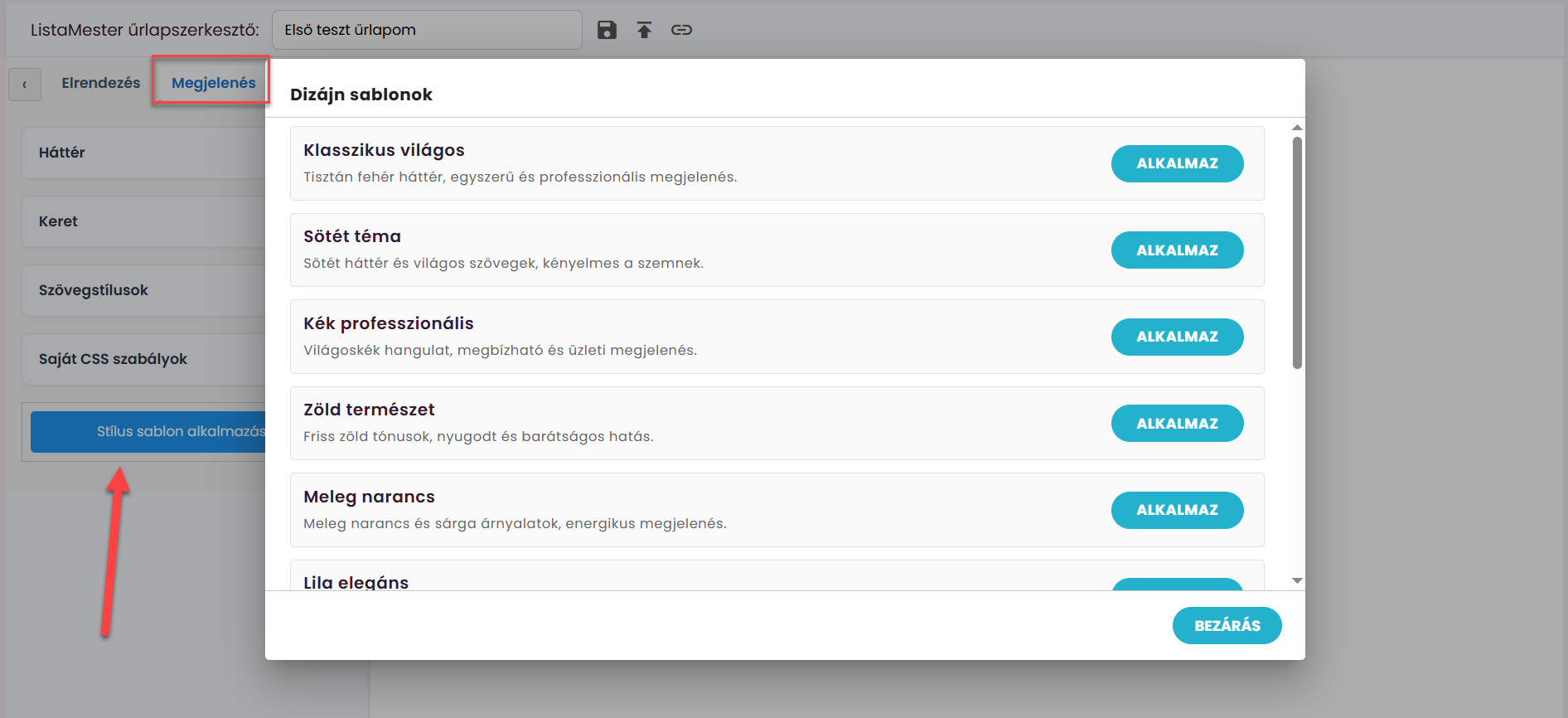Apply the Kék professzionális template
Screen dimensions: 1568x718
[x=1177, y=337]
